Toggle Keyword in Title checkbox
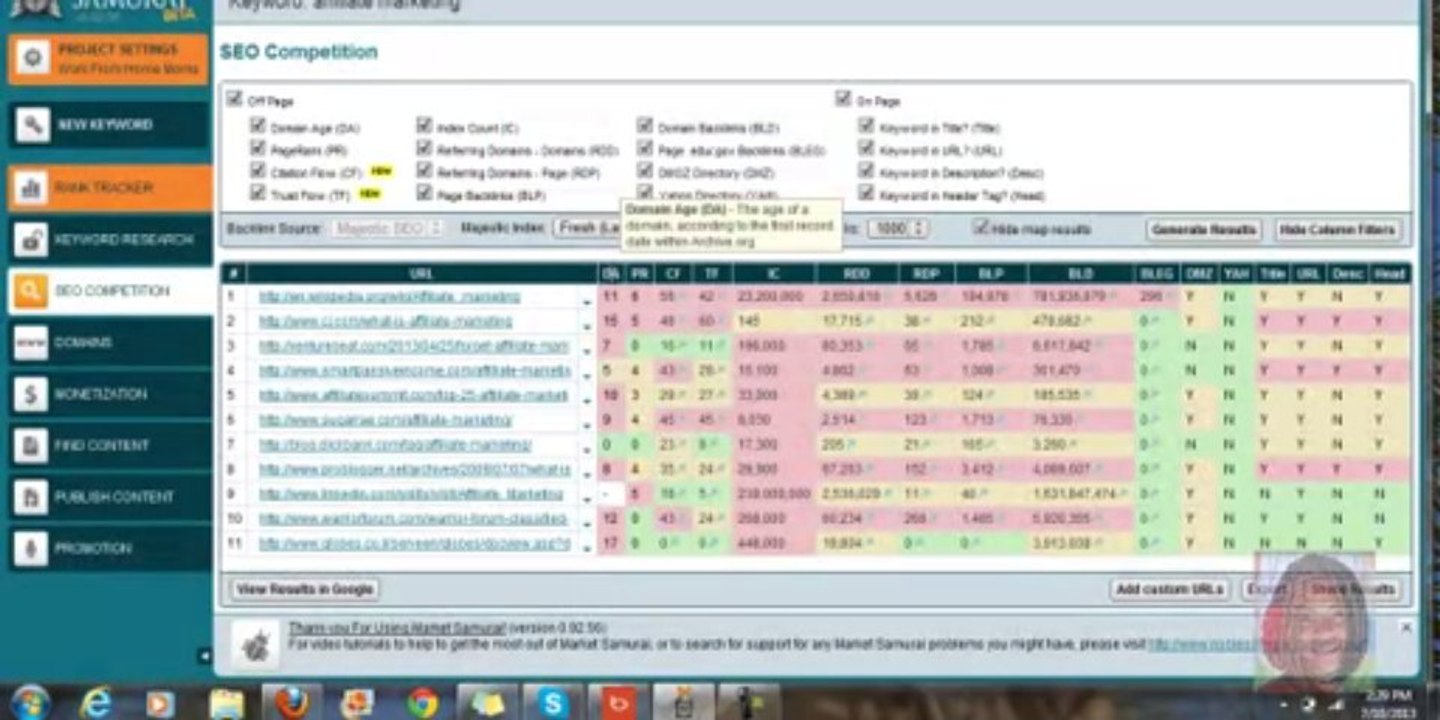The height and width of the screenshot is (720, 1440). coord(867,126)
